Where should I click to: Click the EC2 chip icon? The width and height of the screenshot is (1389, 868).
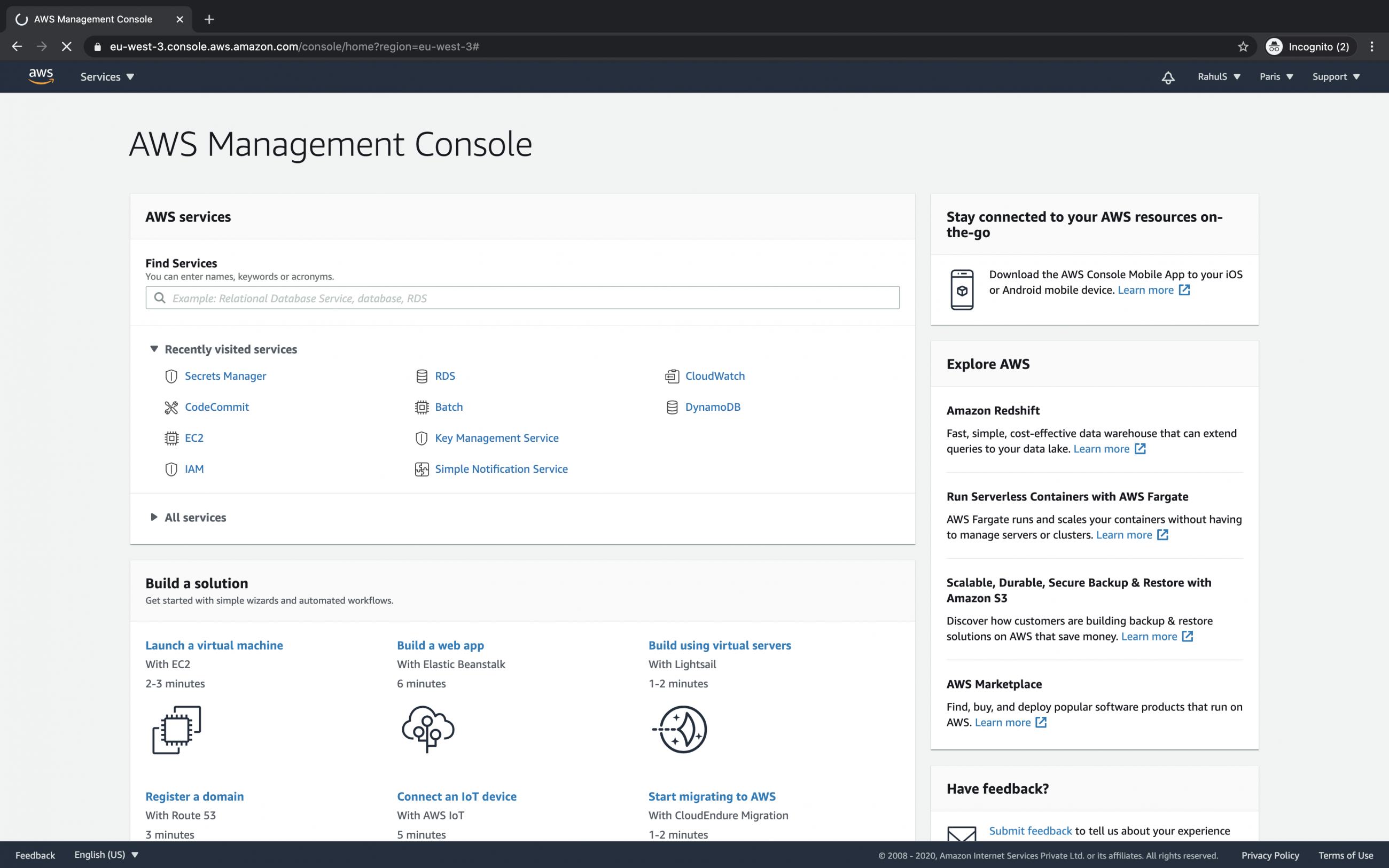(x=171, y=438)
